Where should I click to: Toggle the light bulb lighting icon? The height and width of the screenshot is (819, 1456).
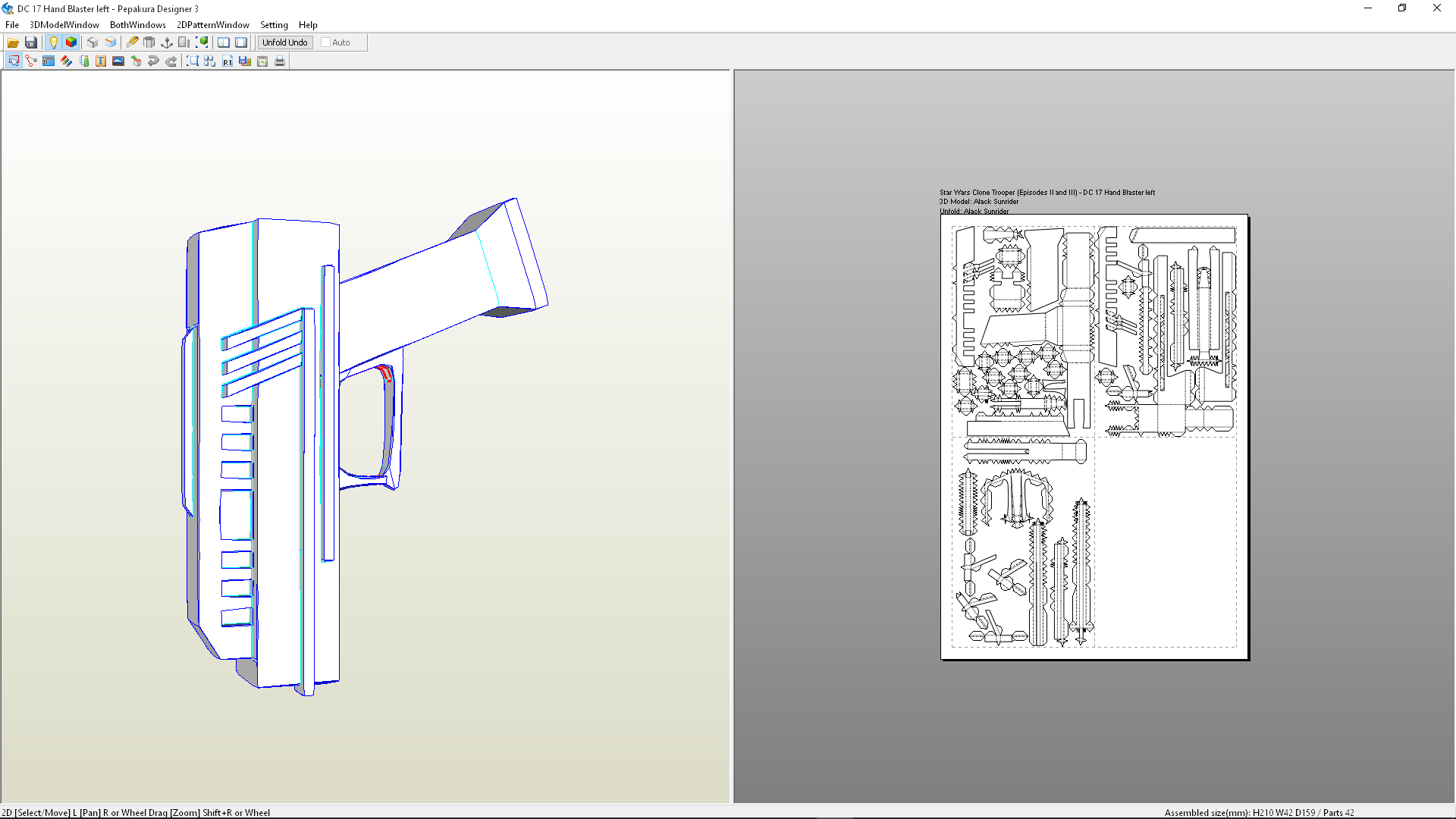[53, 42]
